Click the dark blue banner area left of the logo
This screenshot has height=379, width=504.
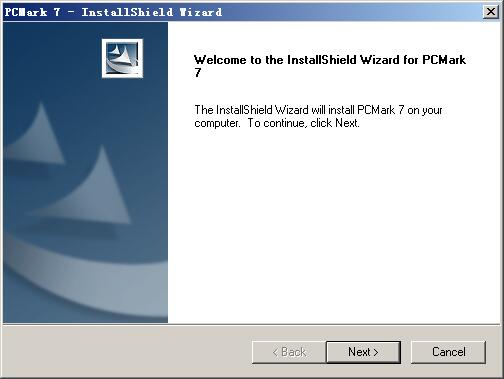[52, 58]
